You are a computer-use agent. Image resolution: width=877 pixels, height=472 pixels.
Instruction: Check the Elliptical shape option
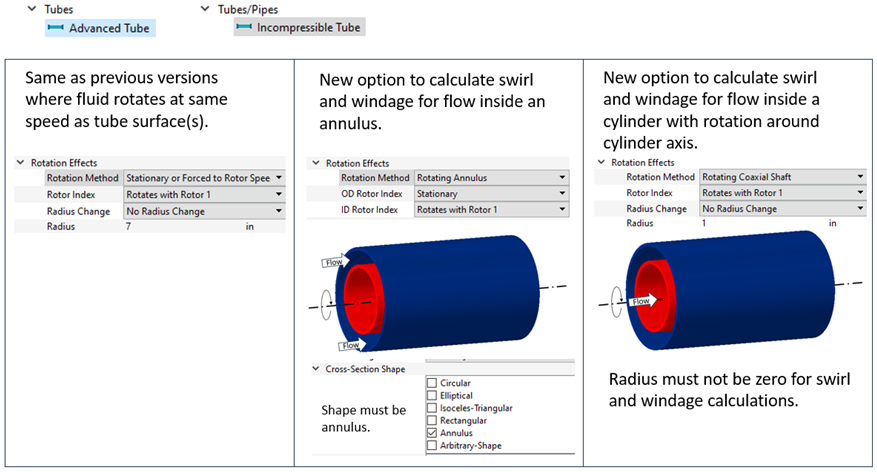(x=431, y=396)
